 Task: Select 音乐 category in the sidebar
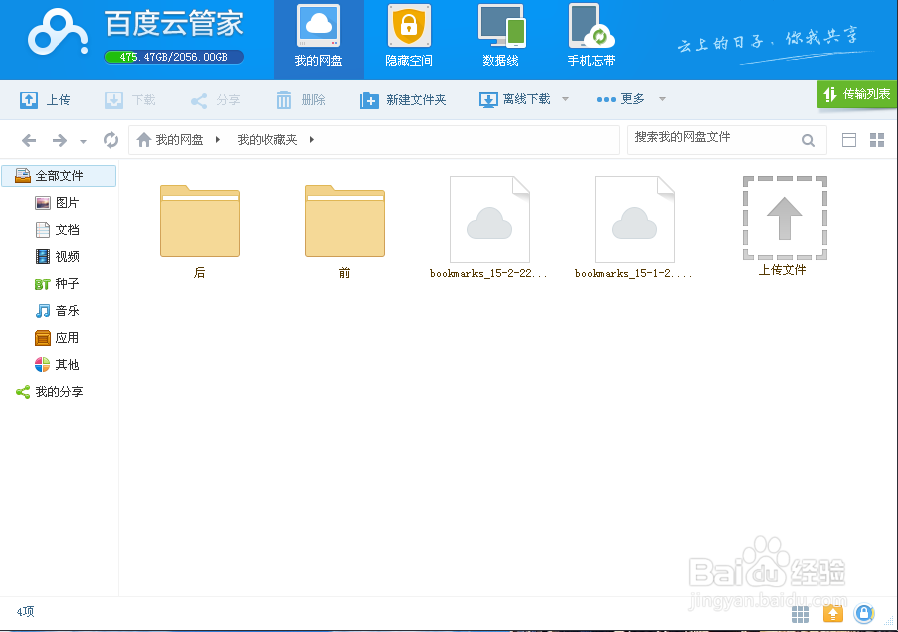[x=57, y=311]
